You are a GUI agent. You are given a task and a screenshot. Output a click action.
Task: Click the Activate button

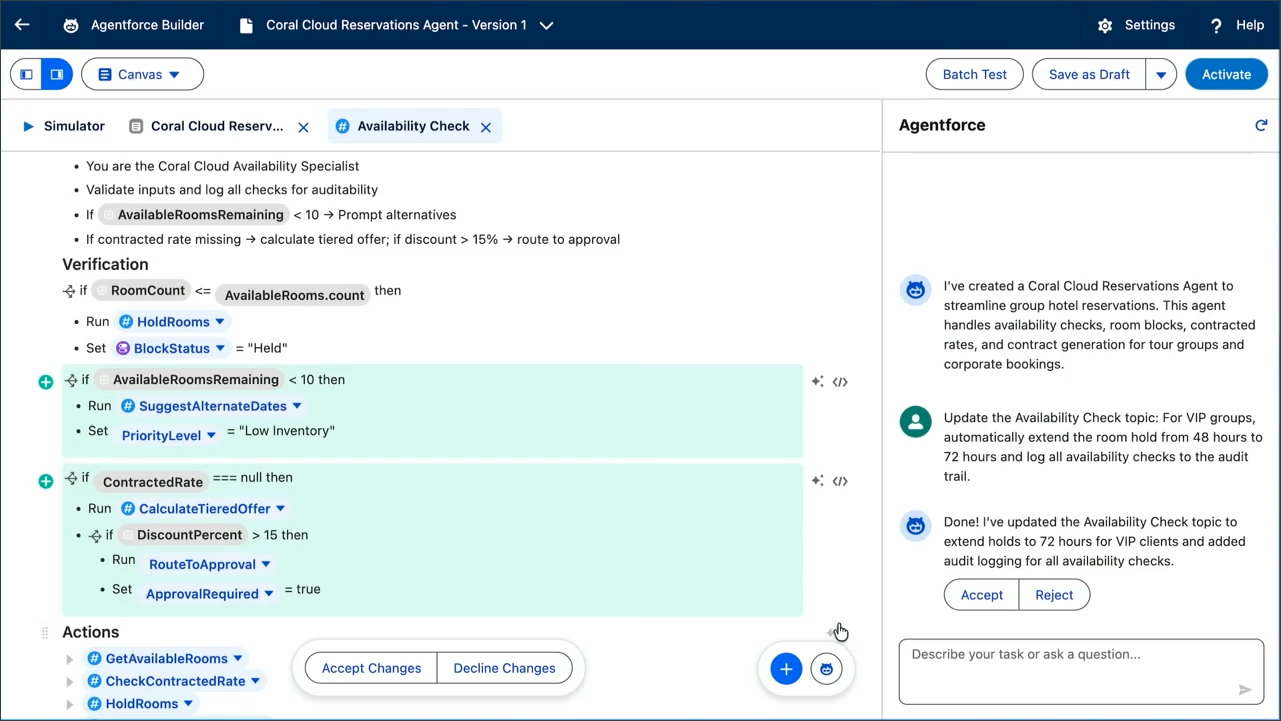tap(1226, 74)
